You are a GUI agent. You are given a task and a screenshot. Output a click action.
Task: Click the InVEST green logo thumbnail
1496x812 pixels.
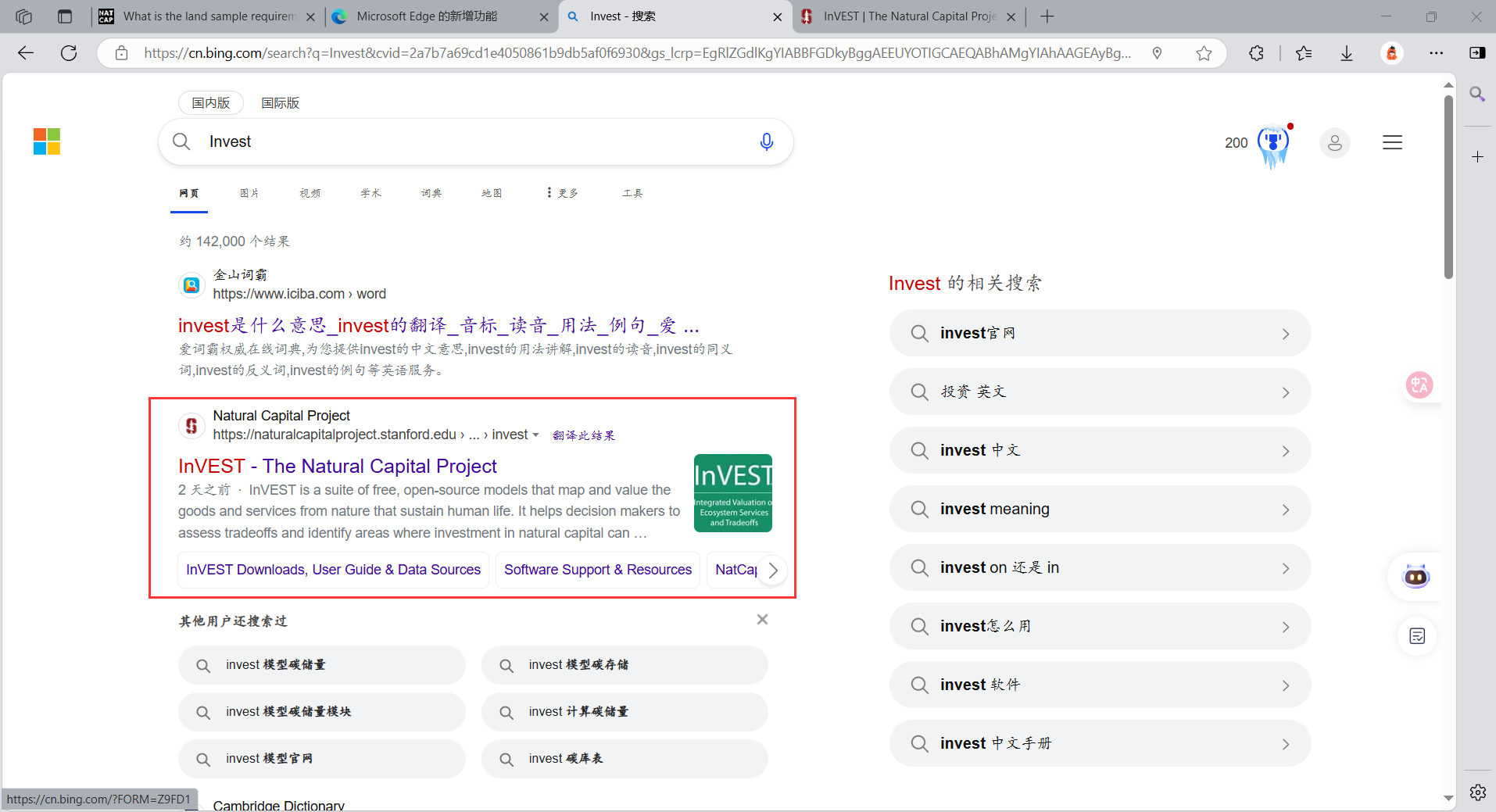point(733,493)
